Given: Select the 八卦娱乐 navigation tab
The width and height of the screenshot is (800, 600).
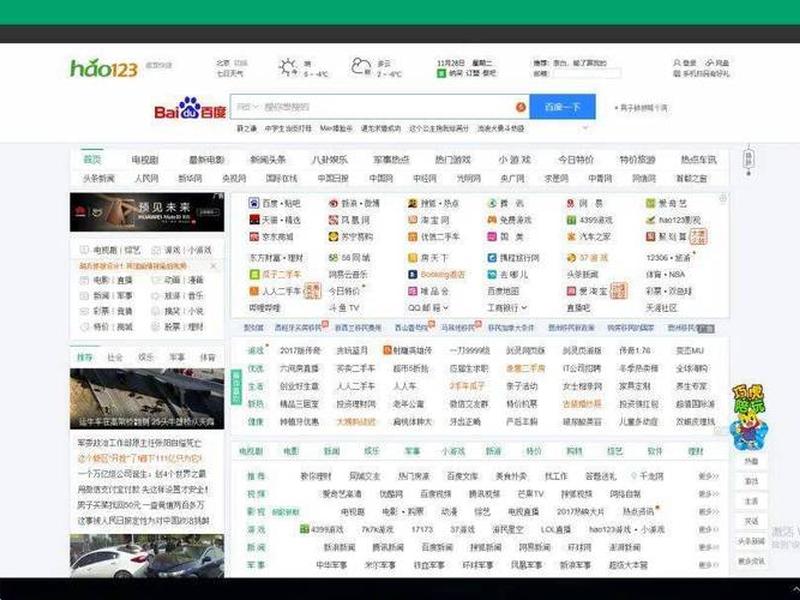Looking at the screenshot, I should coord(330,160).
